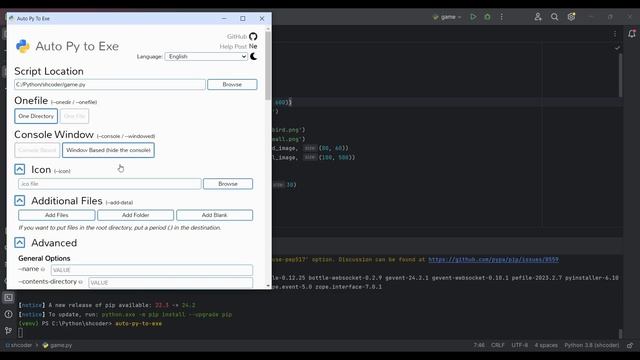640x360 pixels.
Task: Open the GitHub icon link in Auto Py to Exe
Action: point(253,36)
